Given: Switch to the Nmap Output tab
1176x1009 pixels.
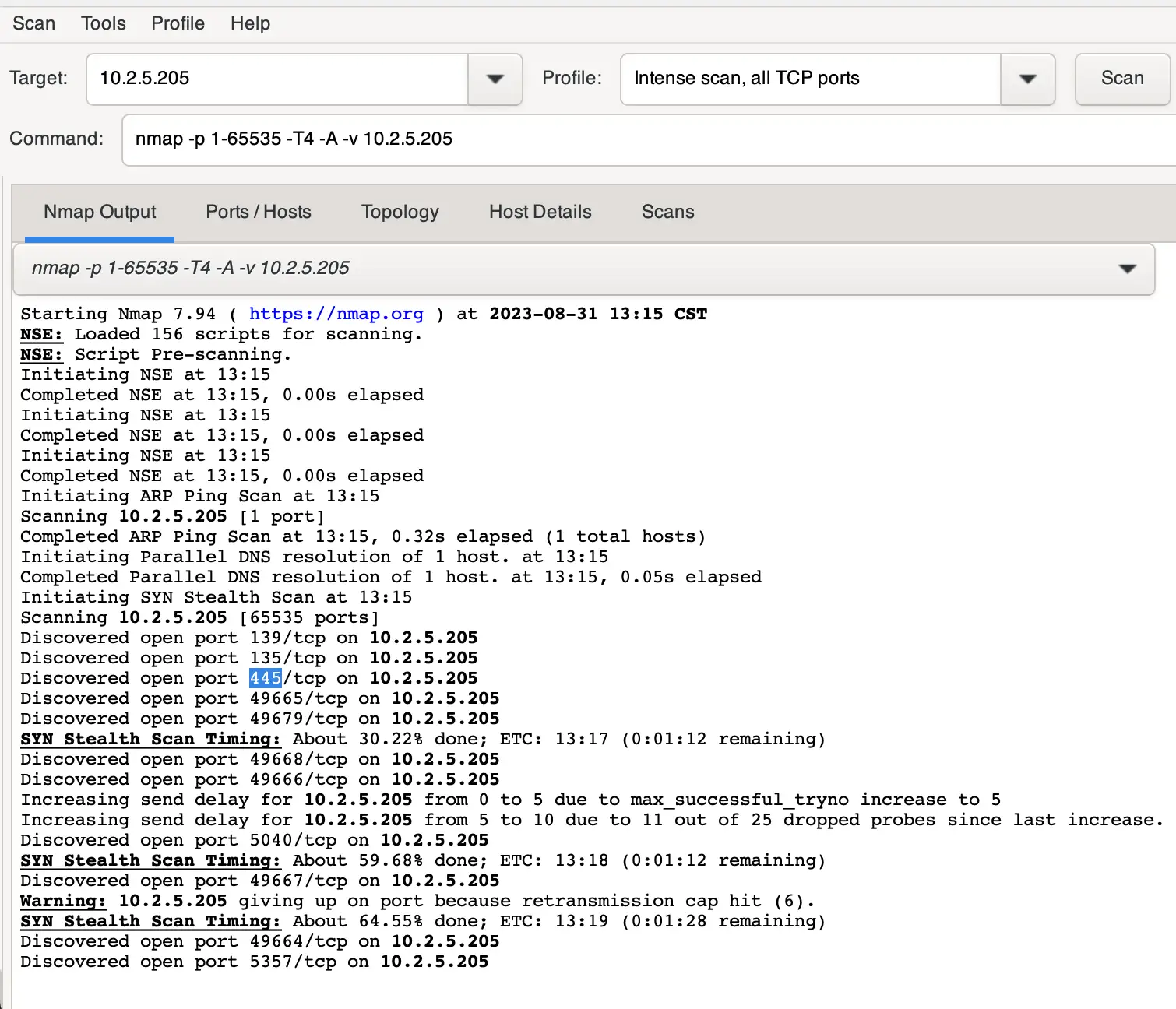Looking at the screenshot, I should (100, 212).
